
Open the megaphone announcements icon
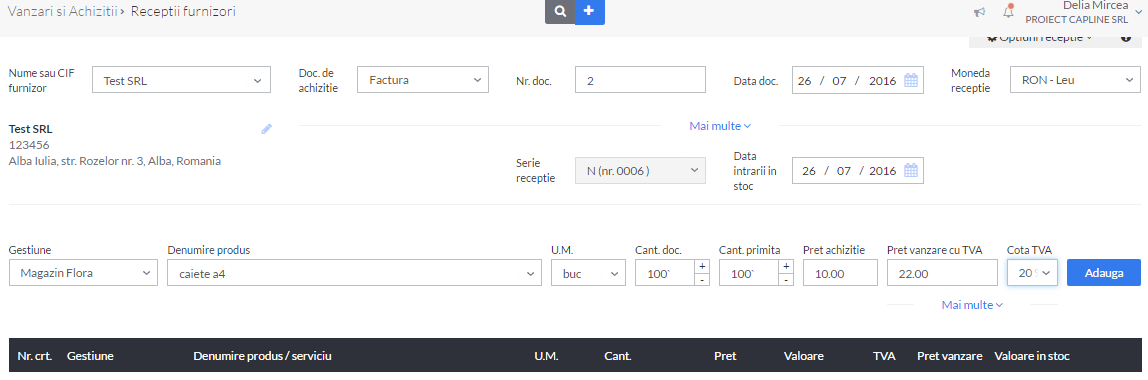click(x=980, y=12)
